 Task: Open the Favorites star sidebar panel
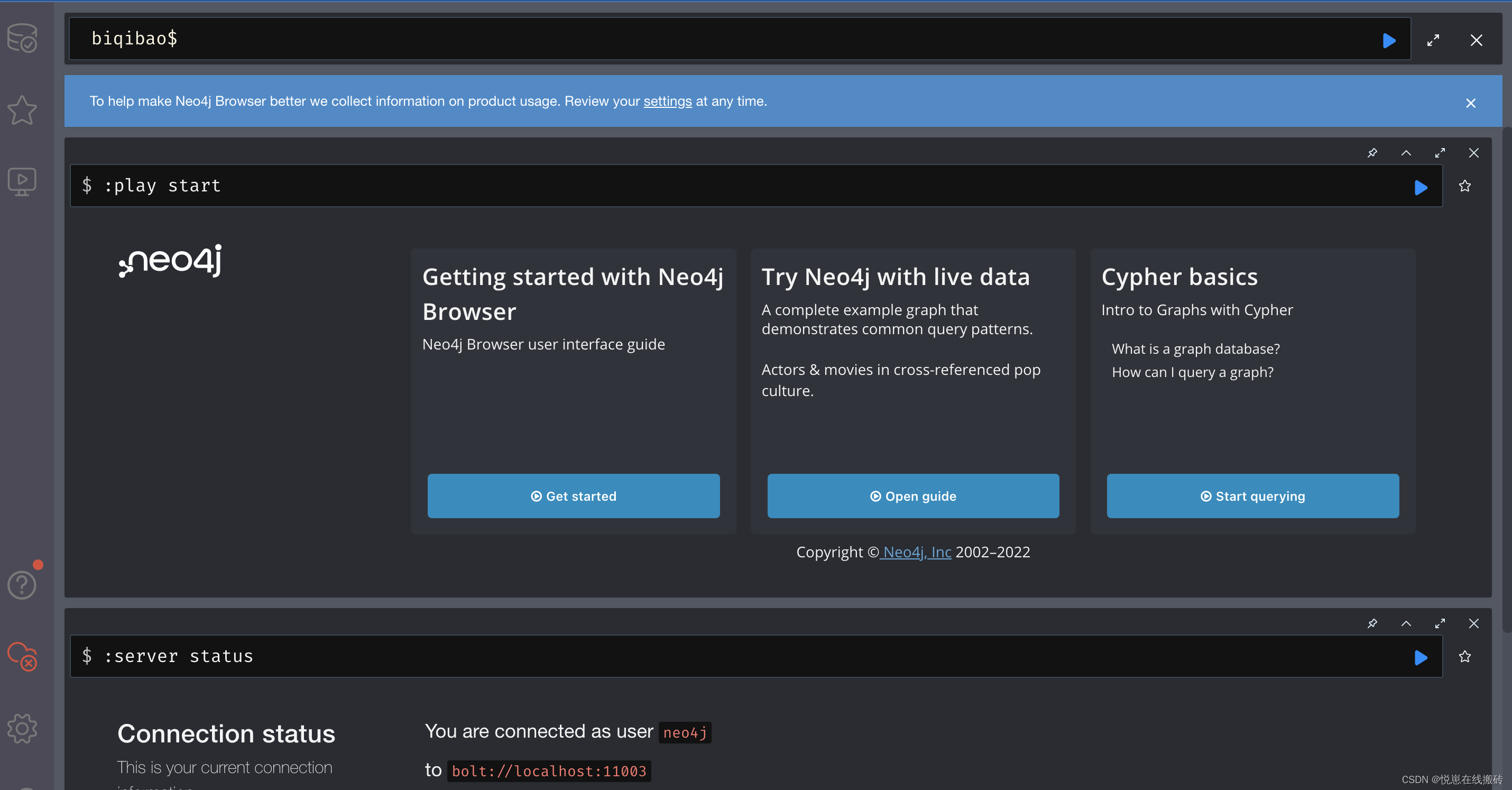pos(22,111)
